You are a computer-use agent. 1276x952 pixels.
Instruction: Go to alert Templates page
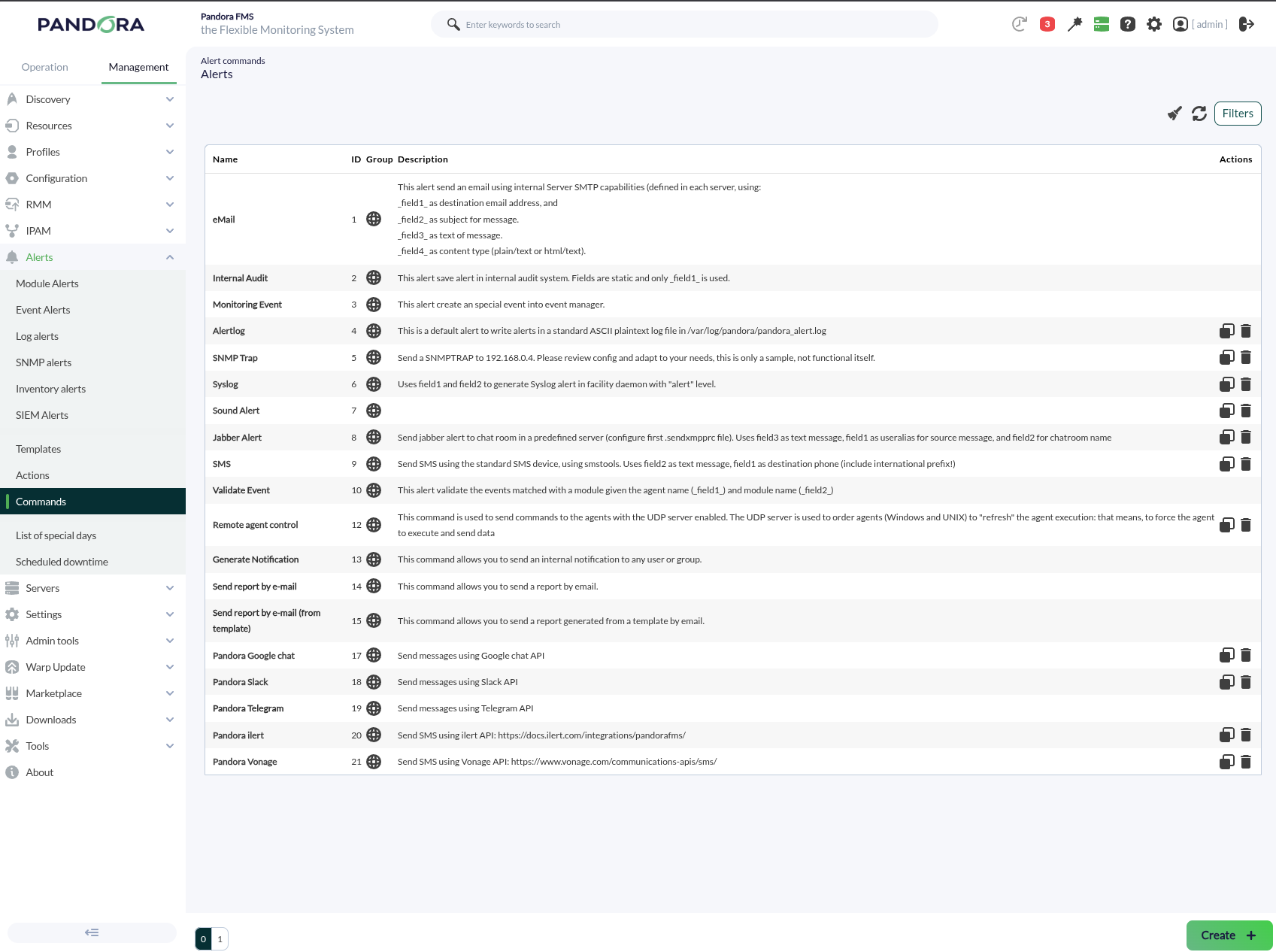pos(38,449)
